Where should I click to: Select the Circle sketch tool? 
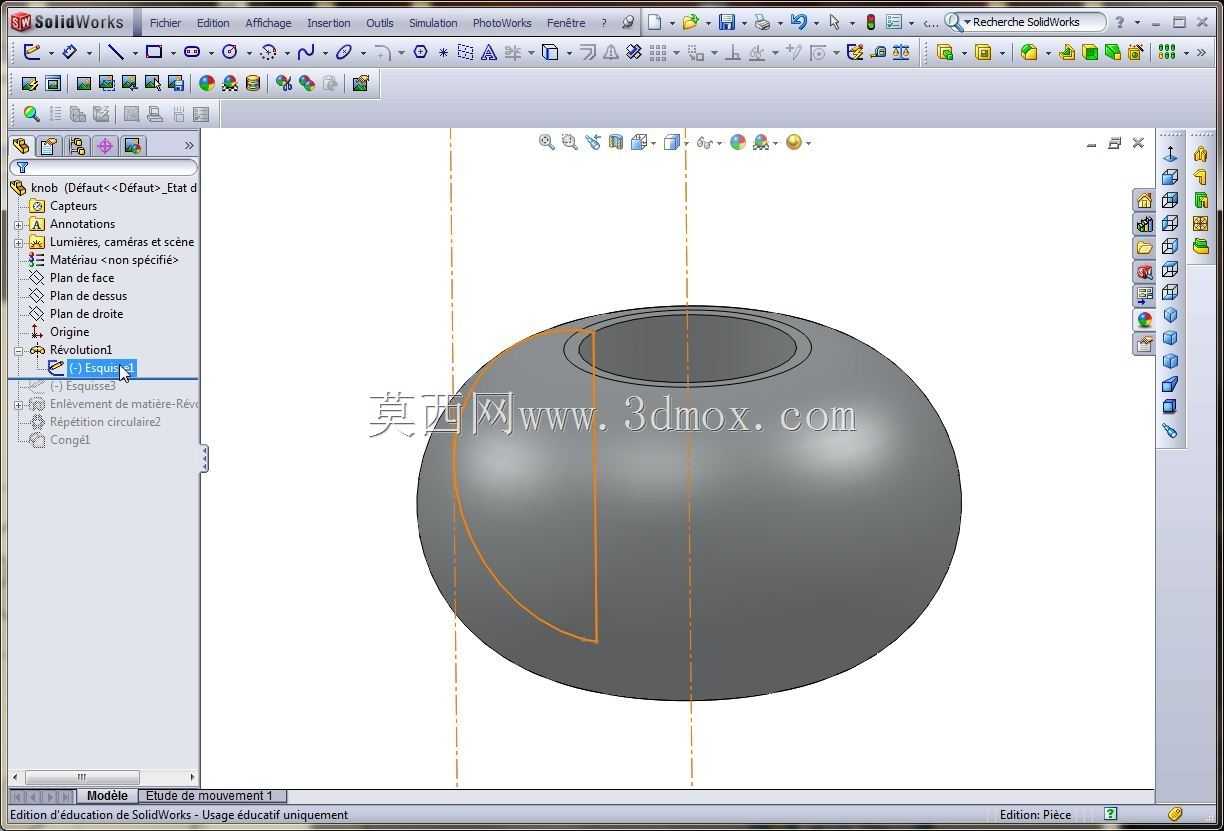click(230, 52)
